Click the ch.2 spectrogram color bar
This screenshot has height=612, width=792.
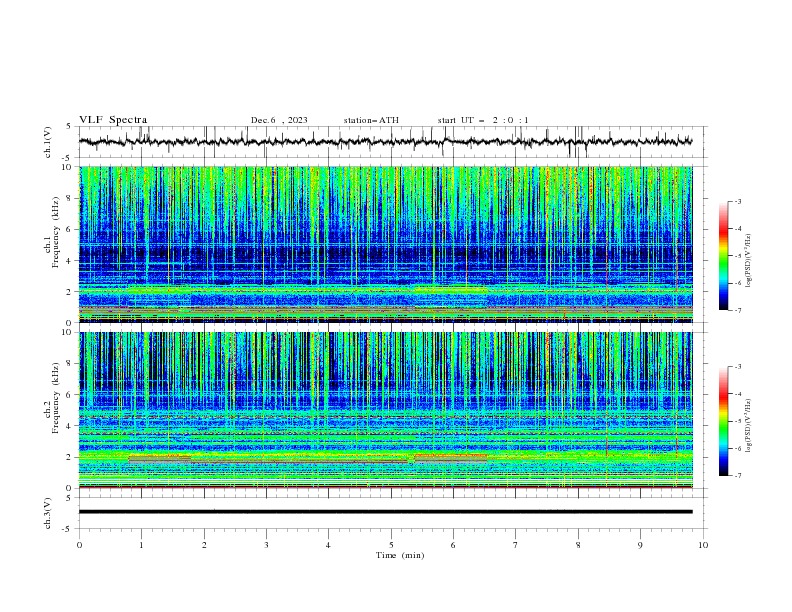[724, 421]
